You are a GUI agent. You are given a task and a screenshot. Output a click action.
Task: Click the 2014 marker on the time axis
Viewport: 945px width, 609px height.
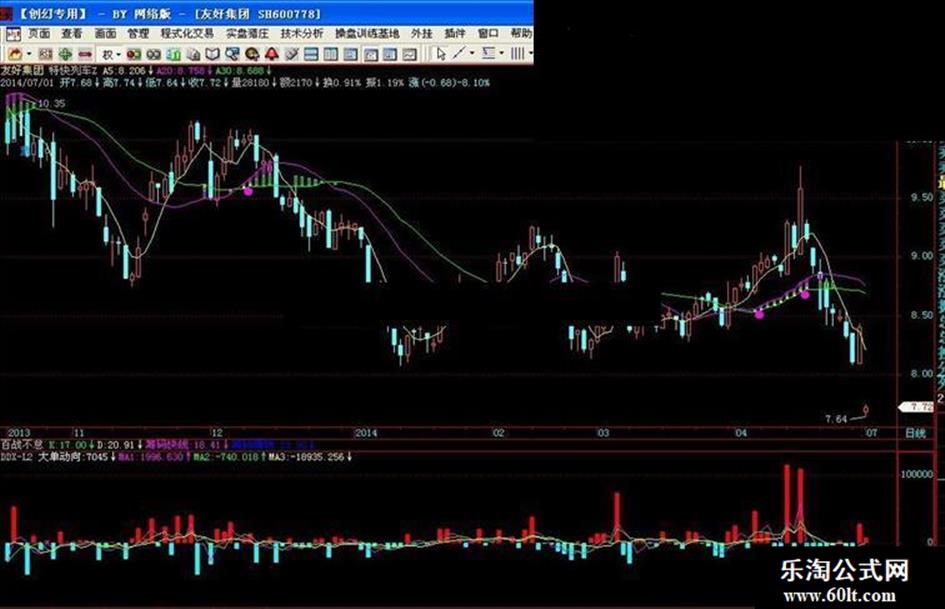coord(366,433)
